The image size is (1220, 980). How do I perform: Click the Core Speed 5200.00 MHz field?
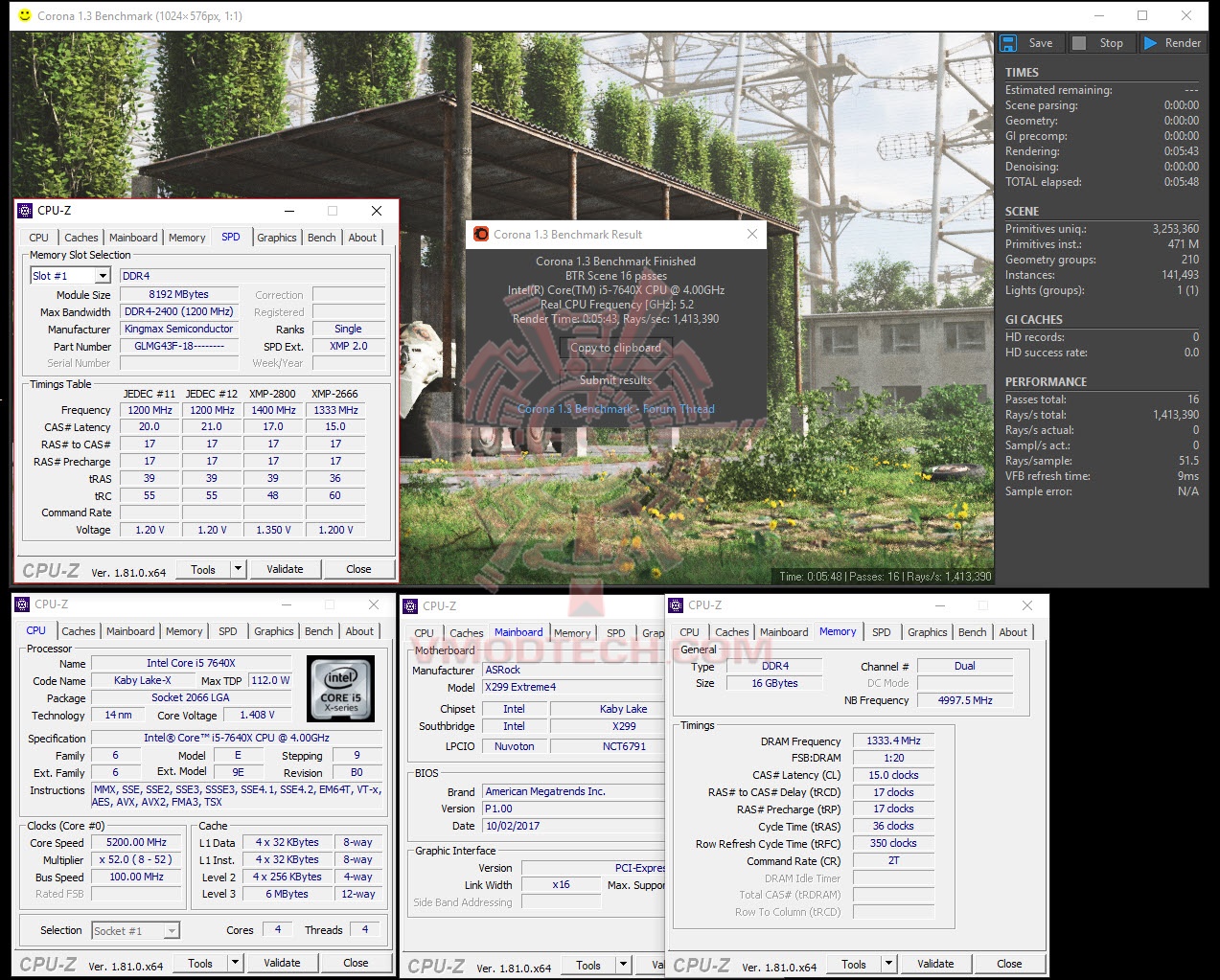click(136, 843)
